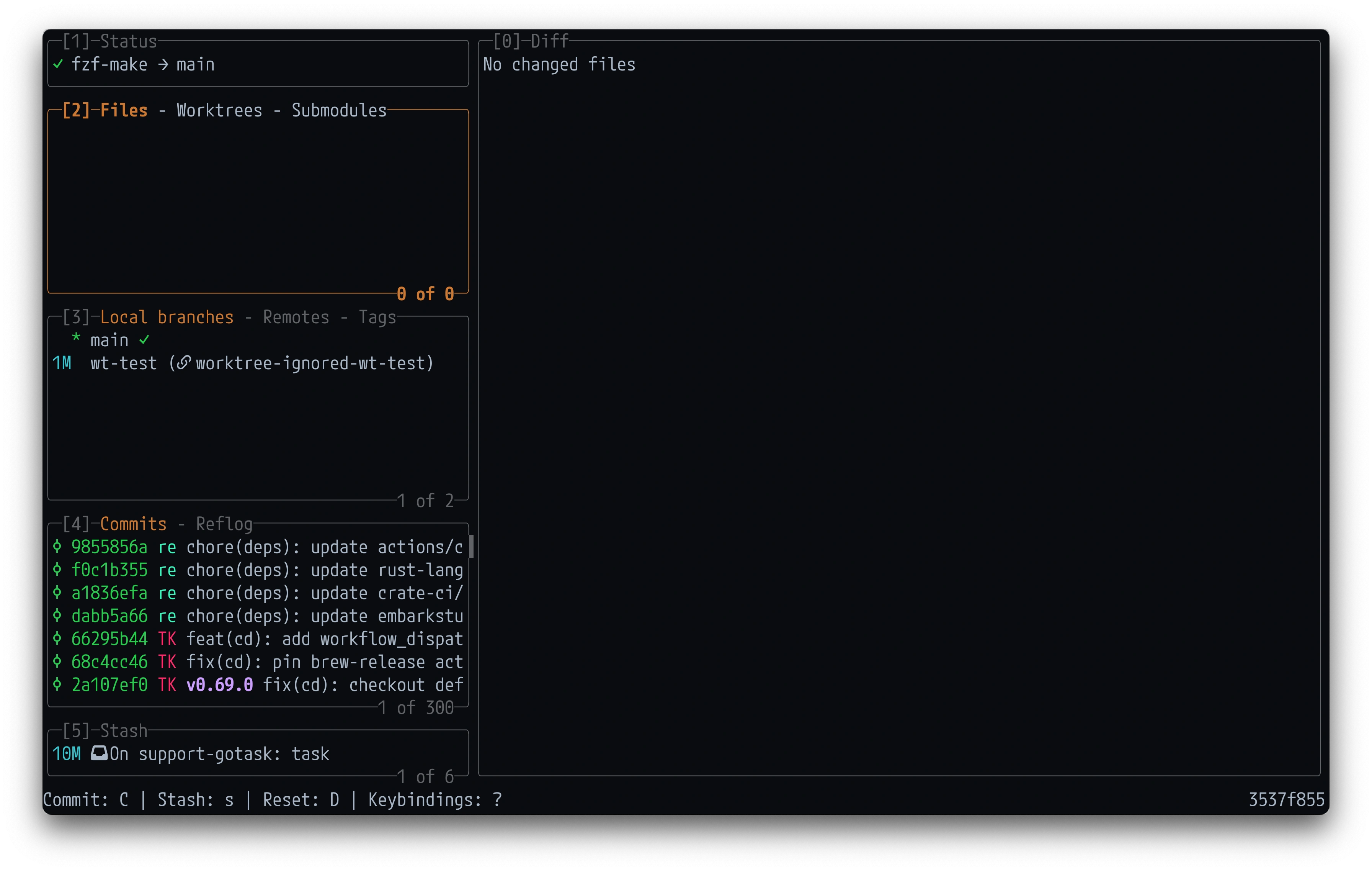Viewport: 1372px width, 871px height.
Task: Click the green checkmark after main branch
Action: [x=144, y=340]
